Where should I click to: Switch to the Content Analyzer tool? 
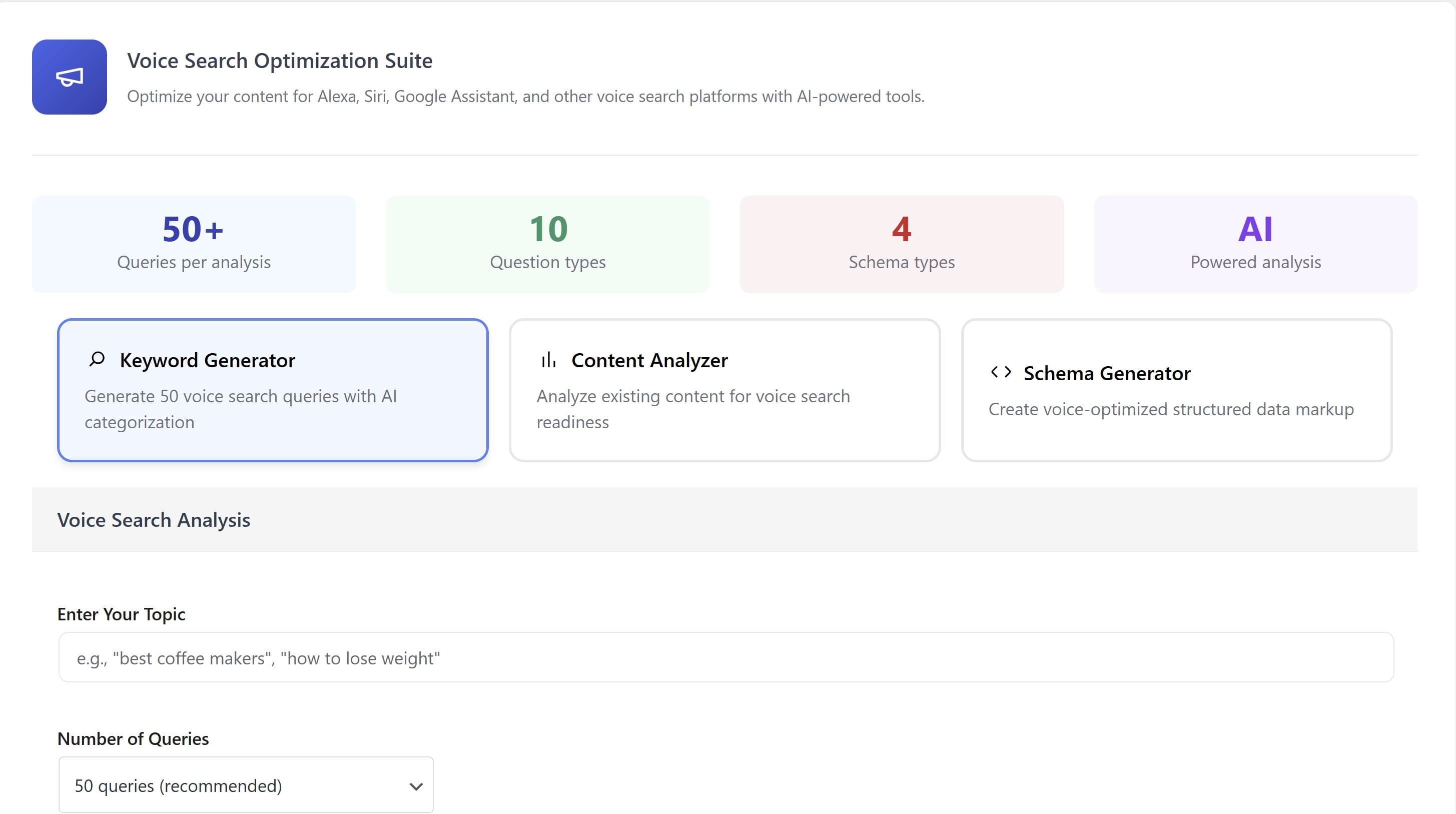tap(724, 390)
